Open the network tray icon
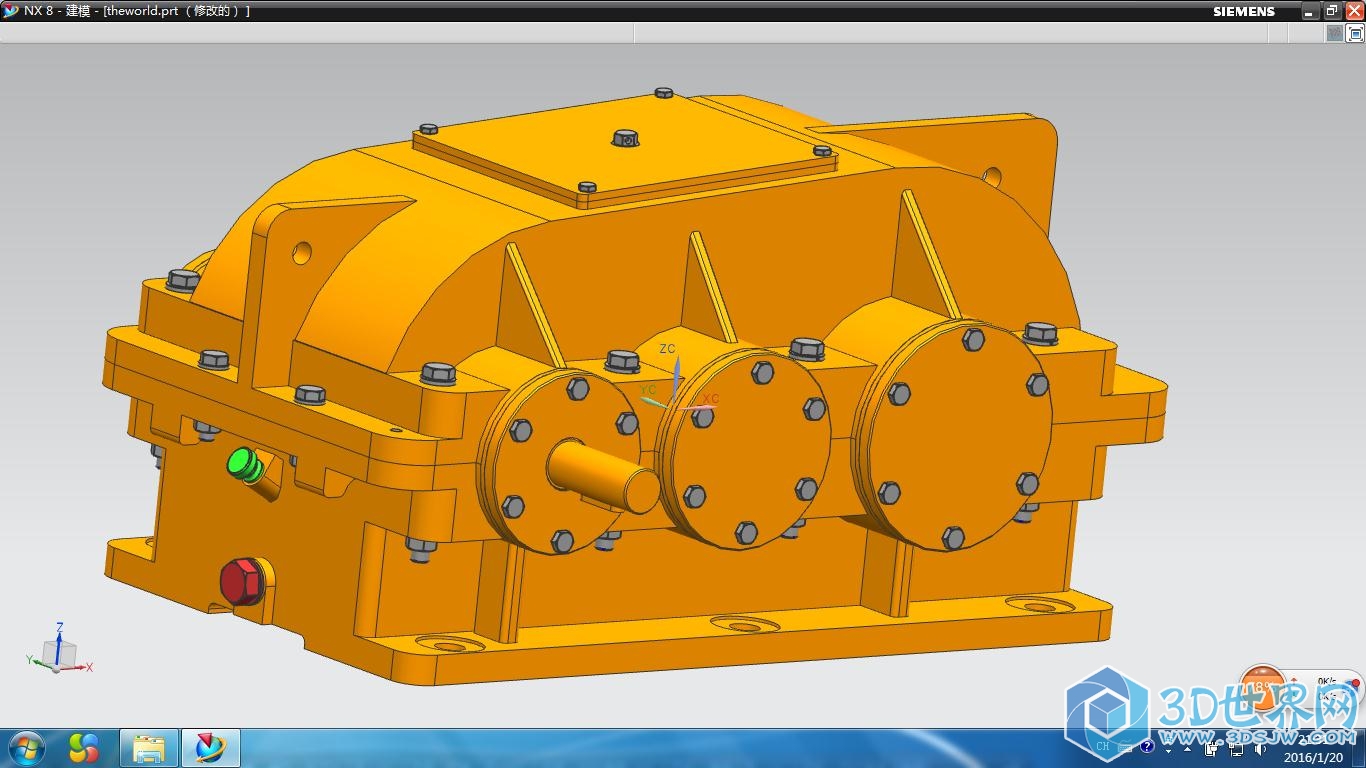Screen dimensions: 1366x768 coord(1237,747)
